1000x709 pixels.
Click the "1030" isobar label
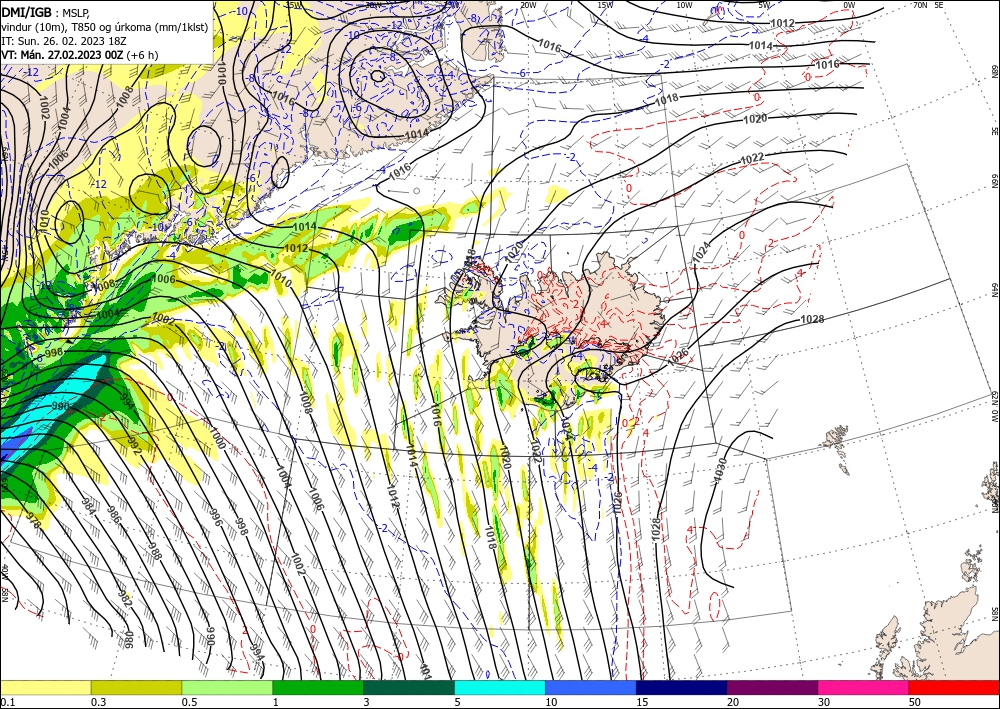721,471
